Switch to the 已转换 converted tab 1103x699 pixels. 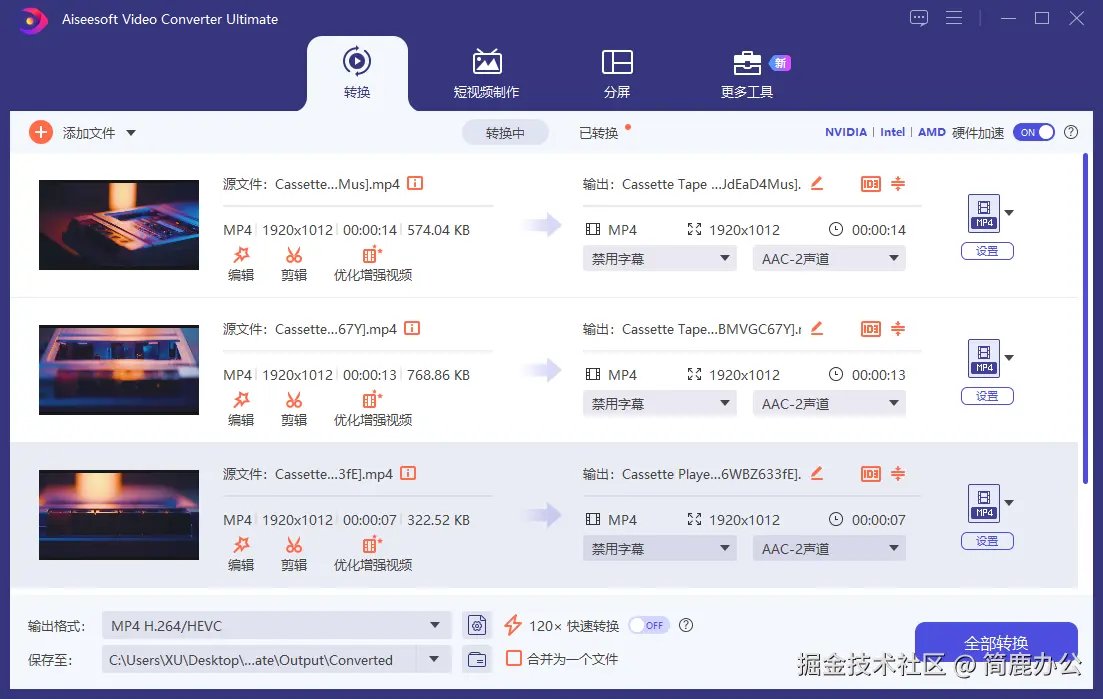(x=601, y=131)
